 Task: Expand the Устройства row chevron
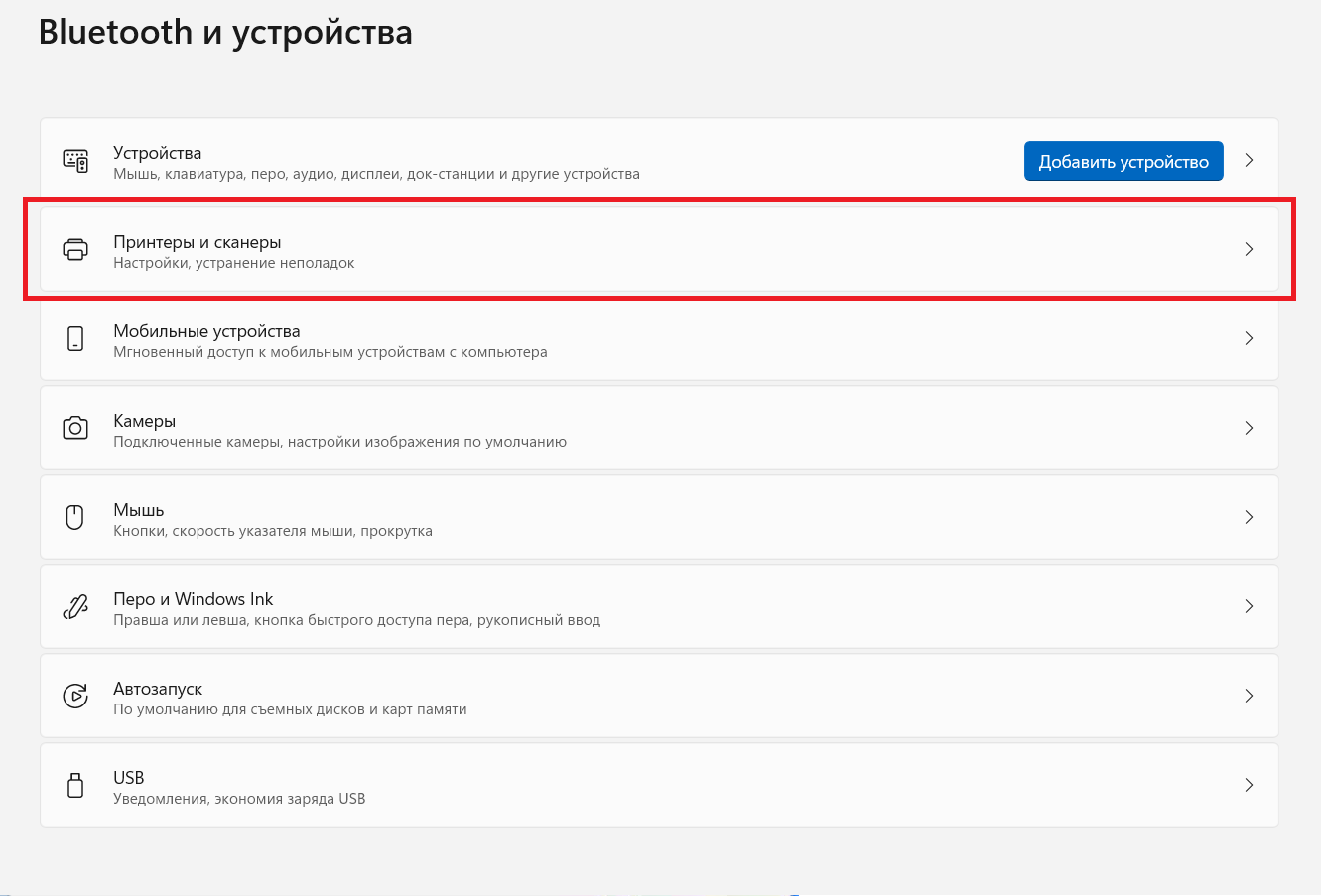click(1249, 160)
